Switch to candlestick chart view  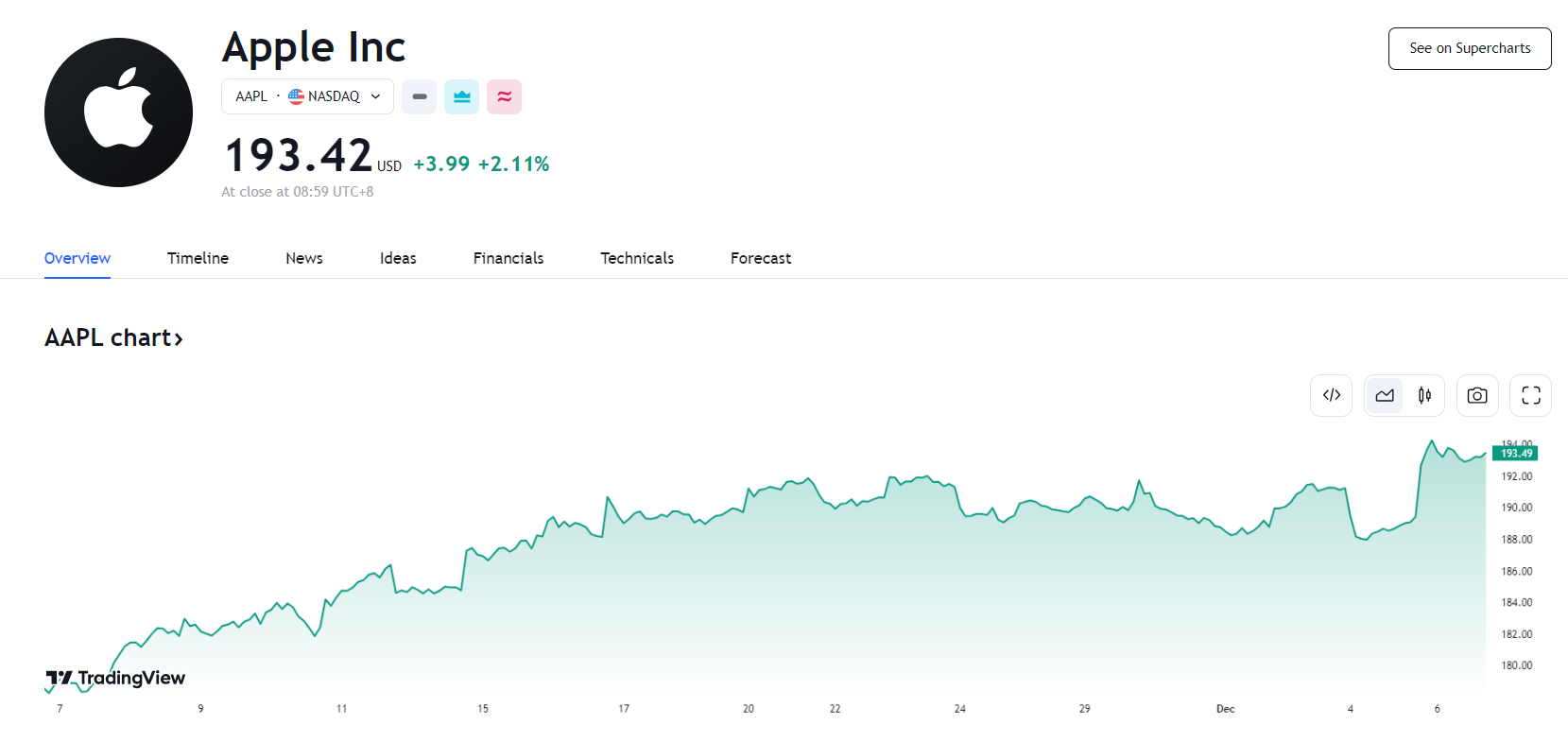pos(1424,395)
